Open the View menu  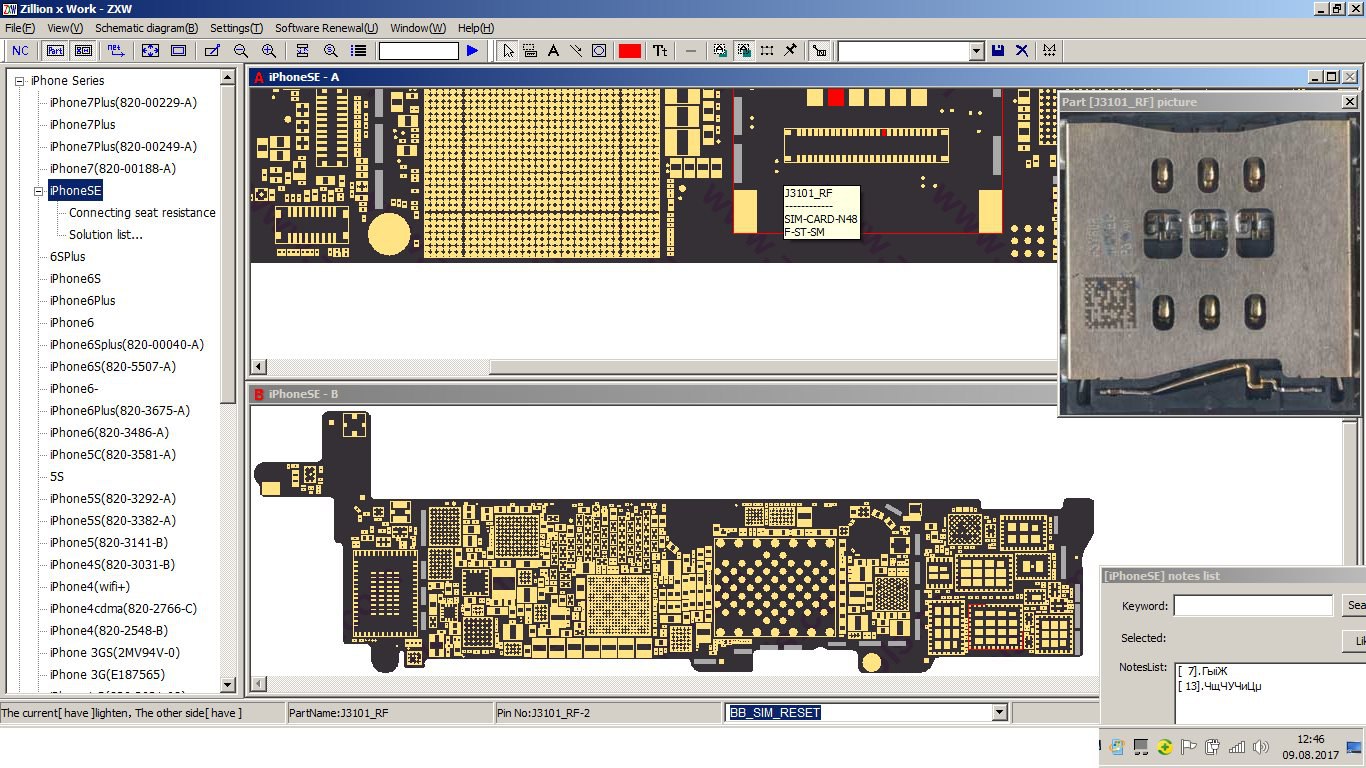click(x=65, y=28)
